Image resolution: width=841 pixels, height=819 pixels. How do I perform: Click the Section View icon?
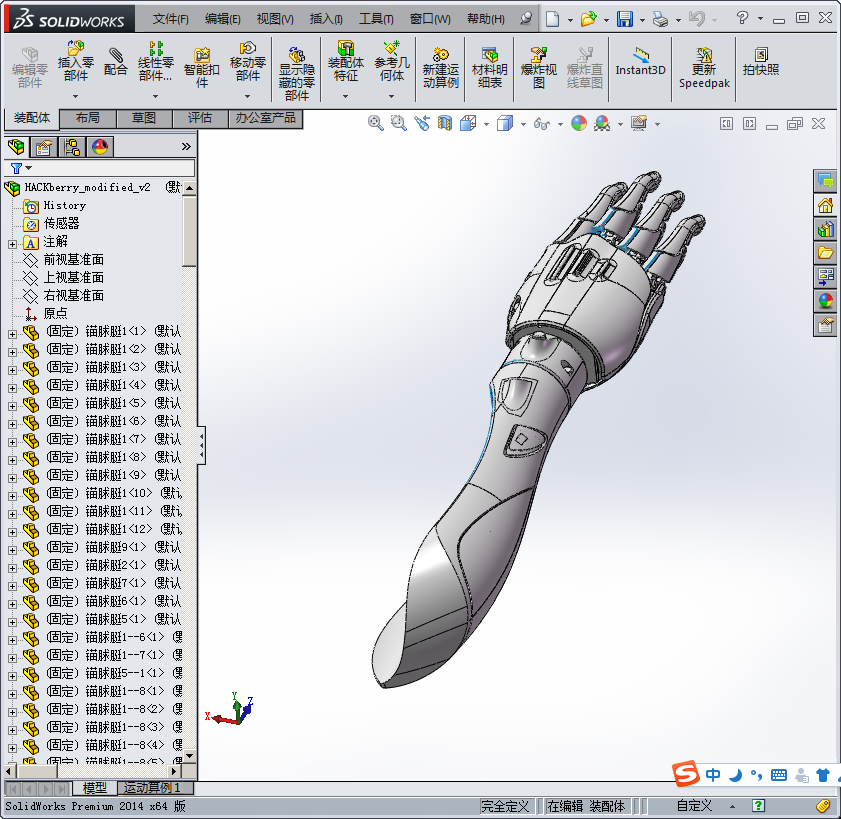[x=445, y=123]
